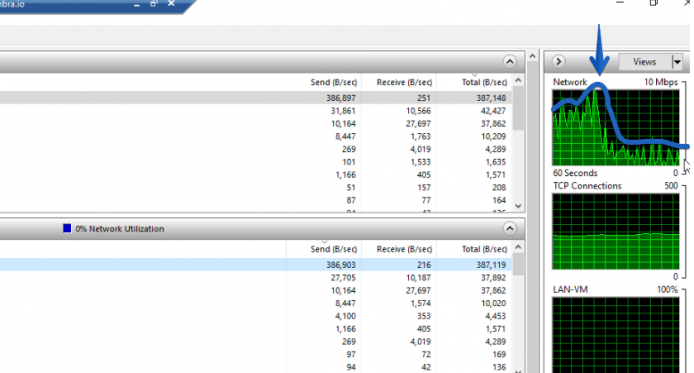Click the send value 386,897
This screenshot has width=694, height=373.
[341, 98]
